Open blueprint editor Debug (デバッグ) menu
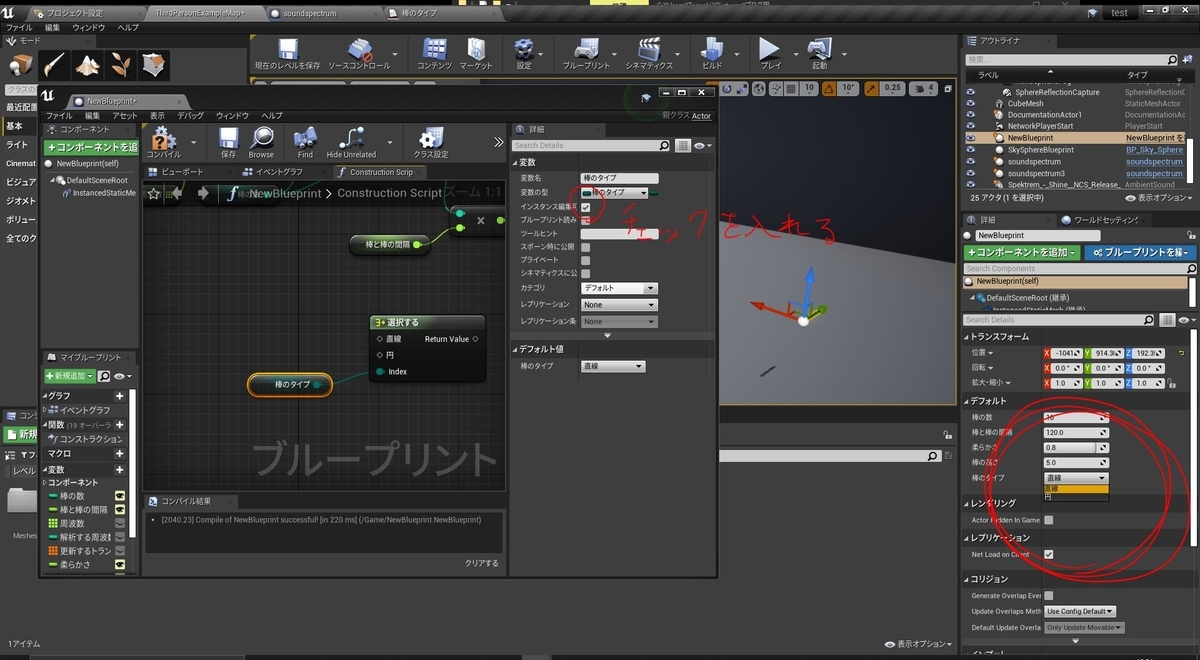1200x660 pixels. coord(190,116)
